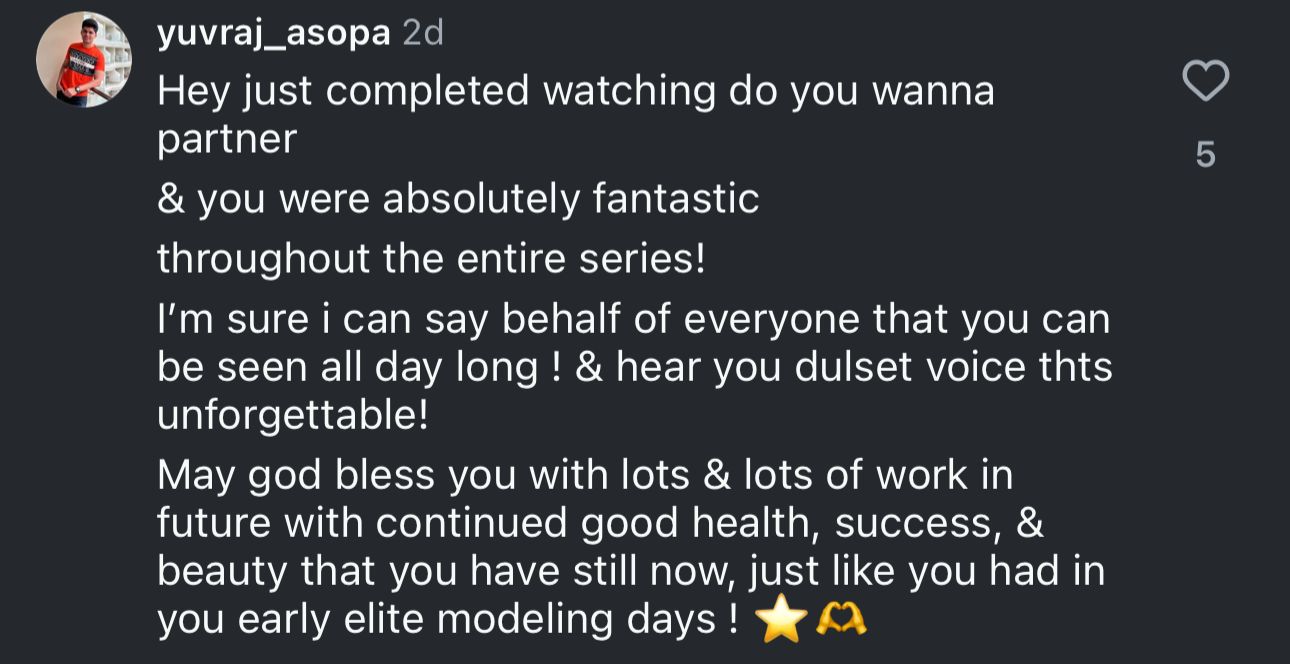Click the line starting "future with continued"
The width and height of the screenshot is (1290, 664).
(x=600, y=522)
